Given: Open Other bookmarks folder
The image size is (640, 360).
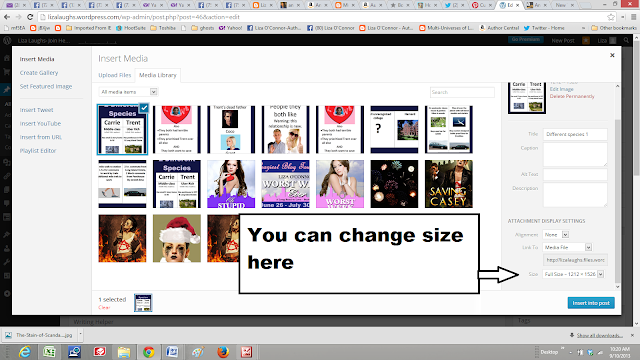Looking at the screenshot, I should pos(614,28).
